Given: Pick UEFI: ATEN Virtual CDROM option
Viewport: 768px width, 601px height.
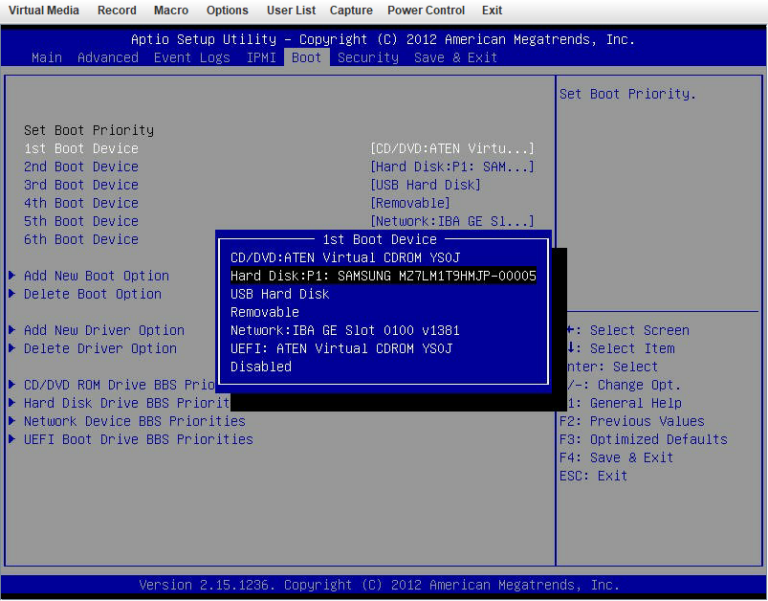Looking at the screenshot, I should click(341, 349).
